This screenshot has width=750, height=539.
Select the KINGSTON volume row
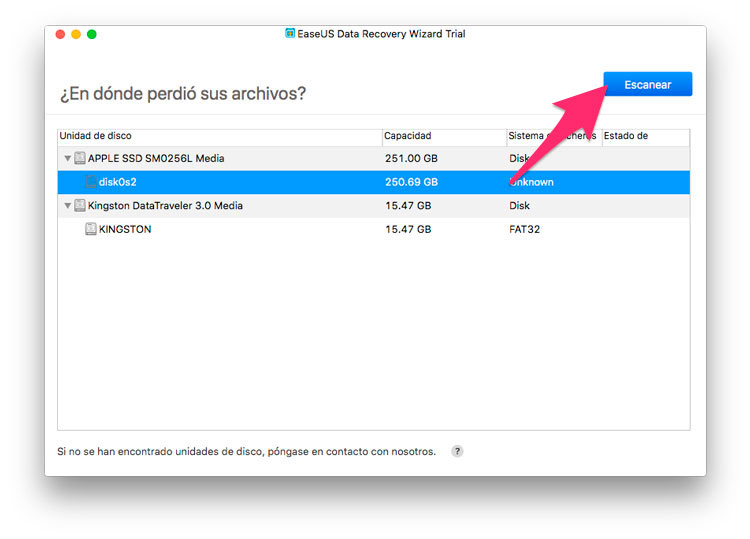[x=374, y=229]
